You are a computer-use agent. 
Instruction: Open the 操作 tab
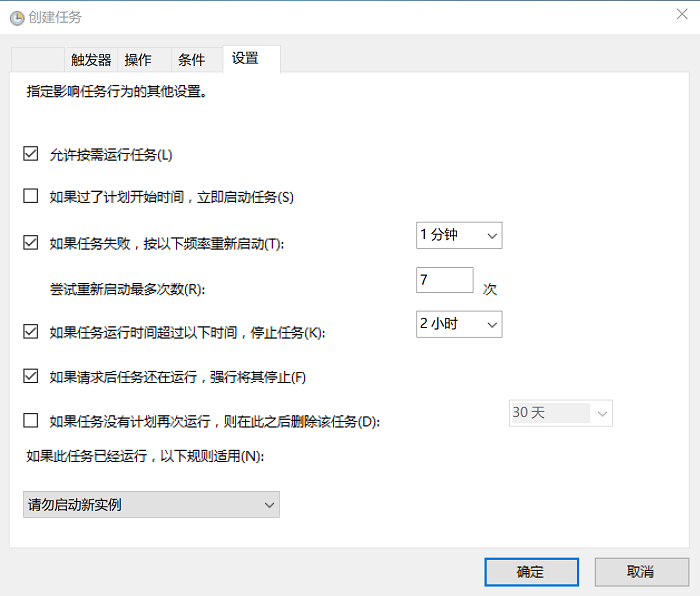pos(138,60)
